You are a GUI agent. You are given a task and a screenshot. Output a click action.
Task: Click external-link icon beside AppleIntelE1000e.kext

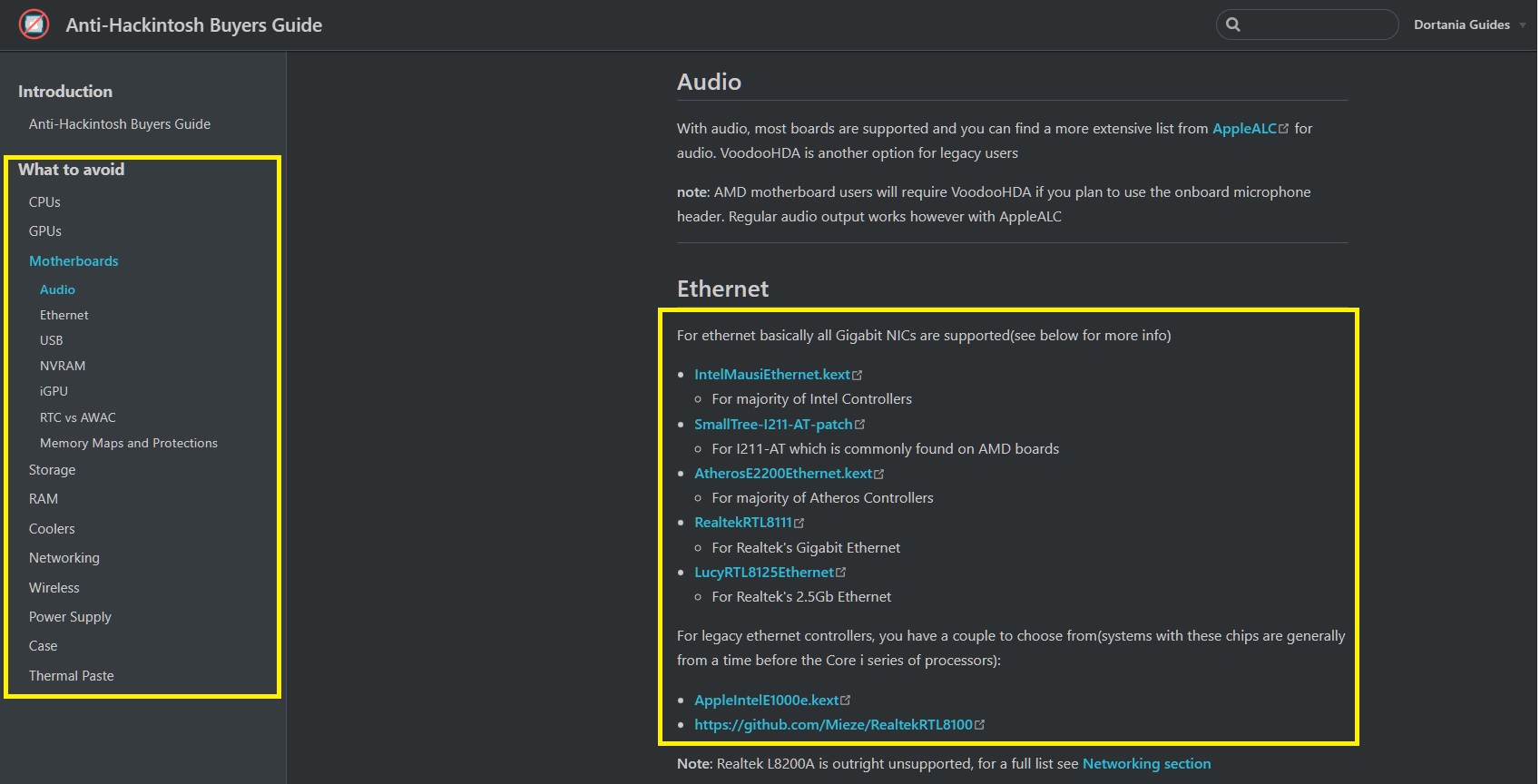[x=846, y=701]
